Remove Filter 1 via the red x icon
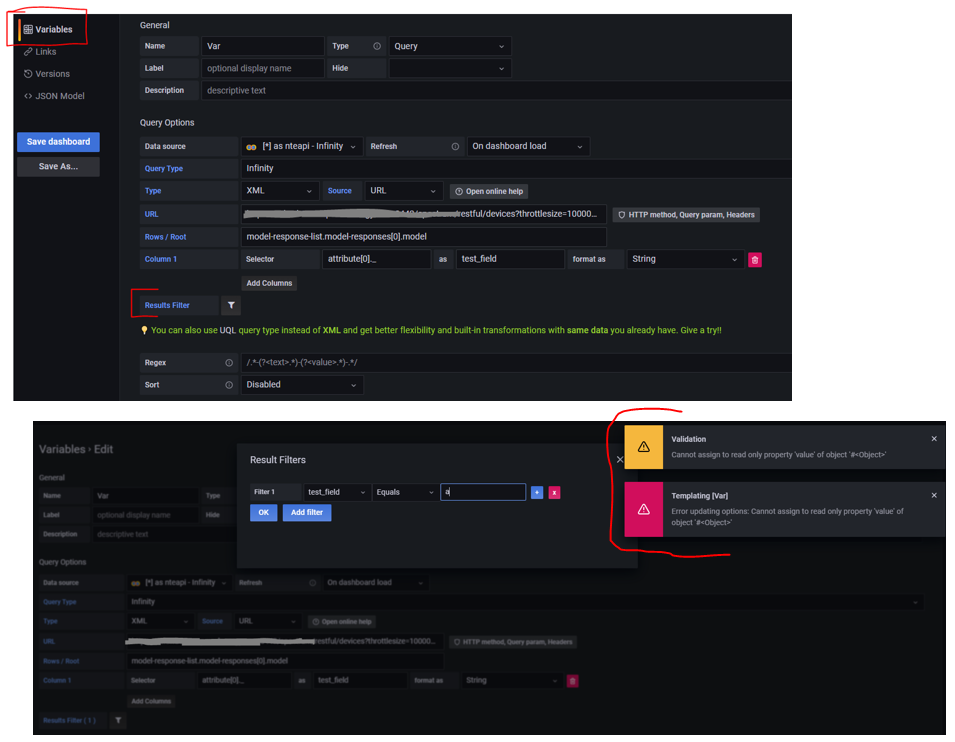This screenshot has width=955, height=742. point(553,491)
